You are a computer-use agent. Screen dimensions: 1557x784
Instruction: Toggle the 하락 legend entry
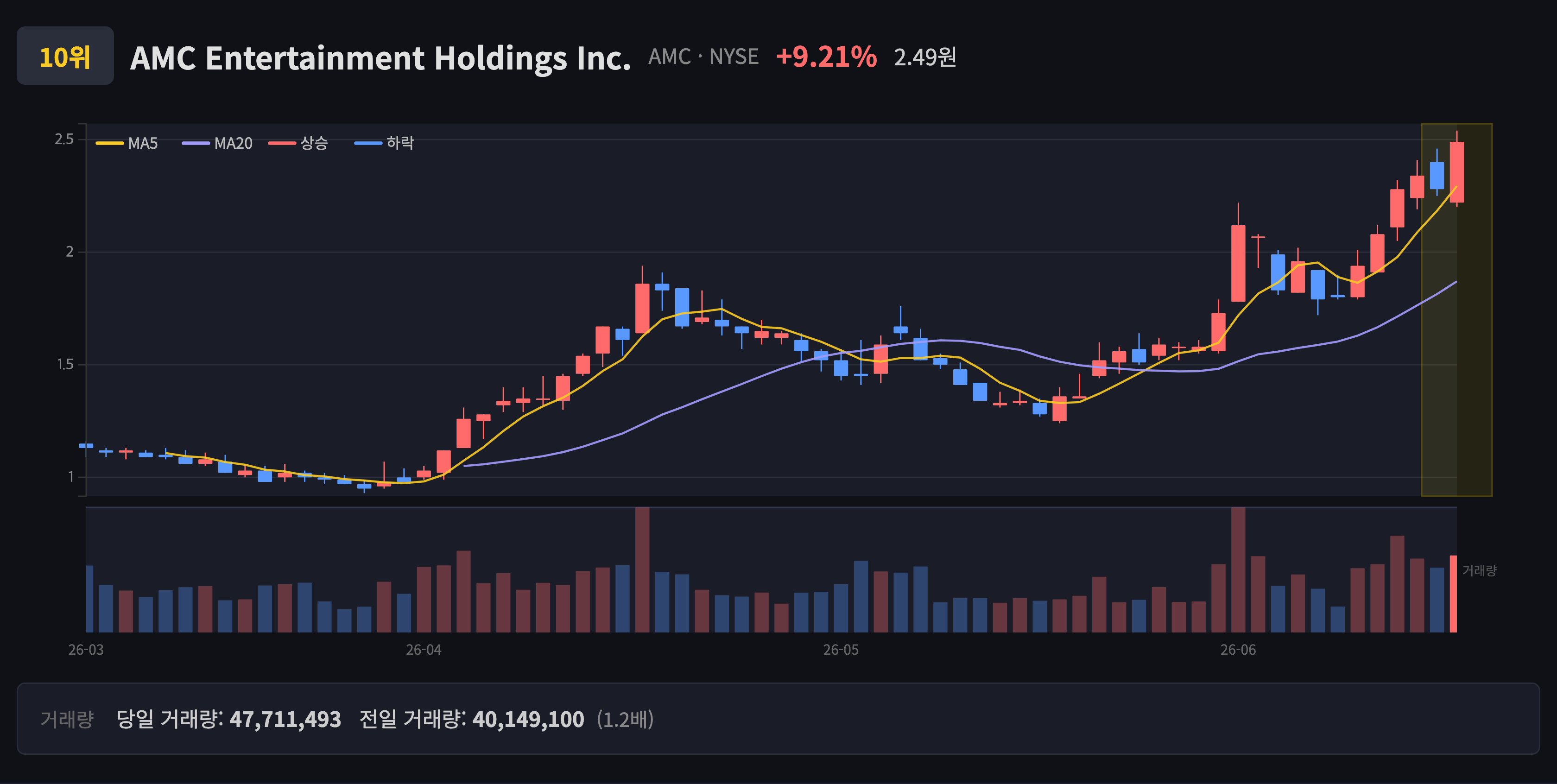pyautogui.click(x=385, y=143)
